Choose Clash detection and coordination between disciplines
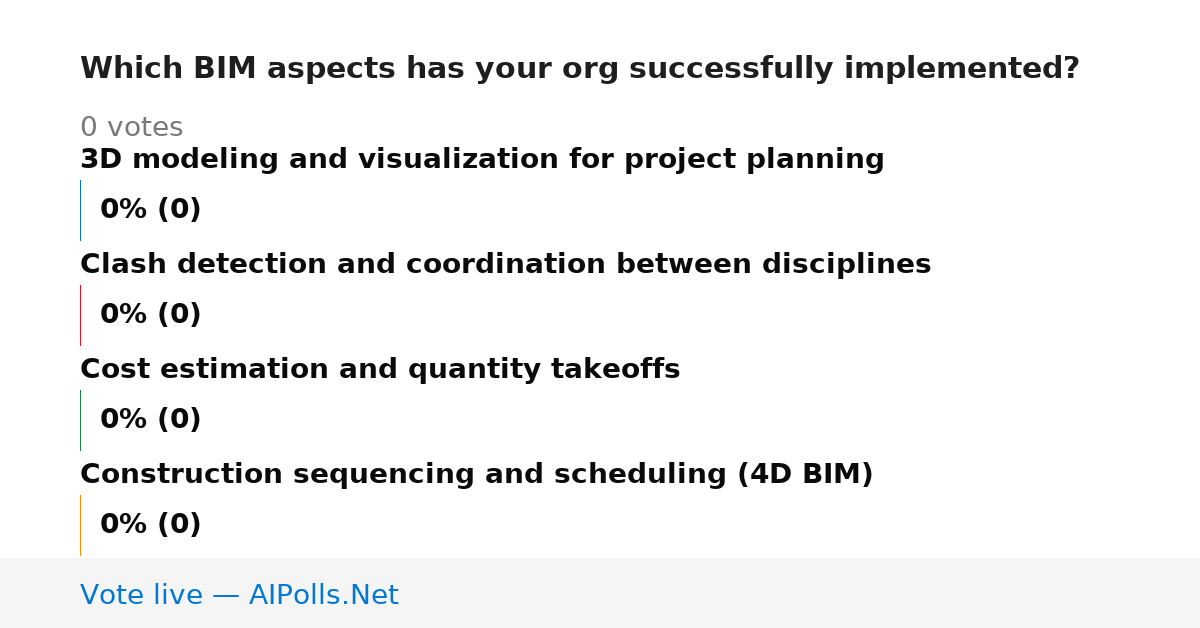The width and height of the screenshot is (1200, 628). point(505,265)
